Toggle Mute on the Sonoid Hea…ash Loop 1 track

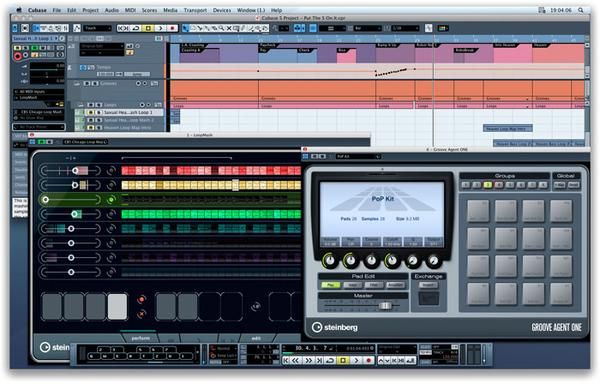(91, 112)
